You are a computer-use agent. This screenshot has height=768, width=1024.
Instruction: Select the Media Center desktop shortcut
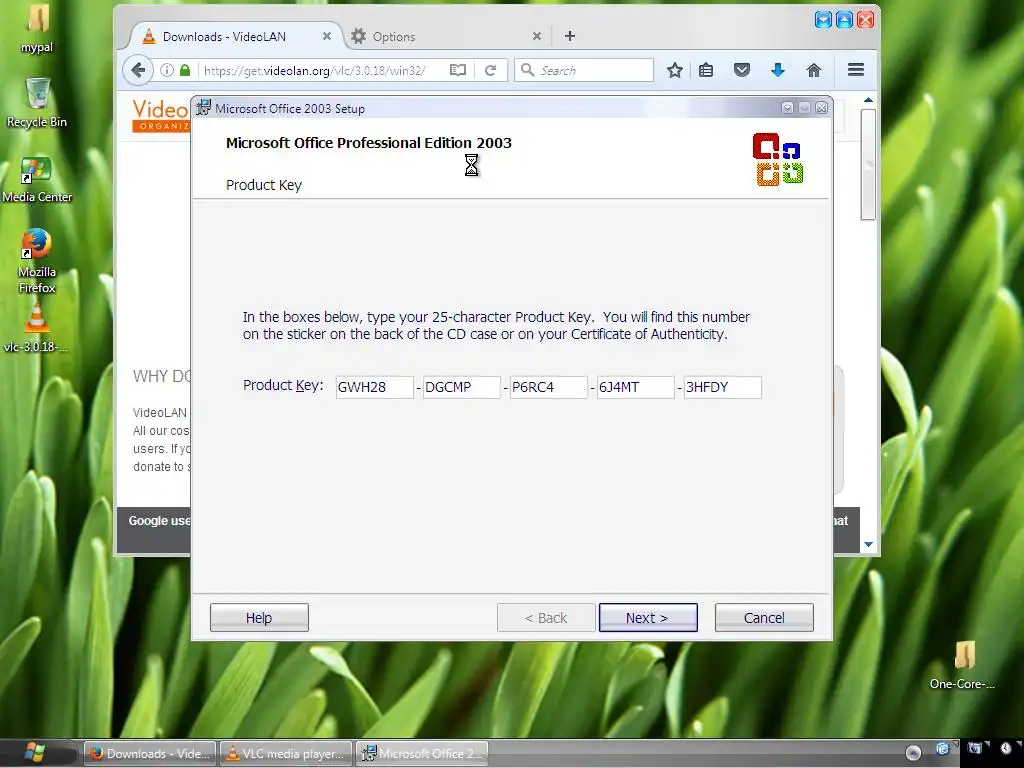coord(37,179)
